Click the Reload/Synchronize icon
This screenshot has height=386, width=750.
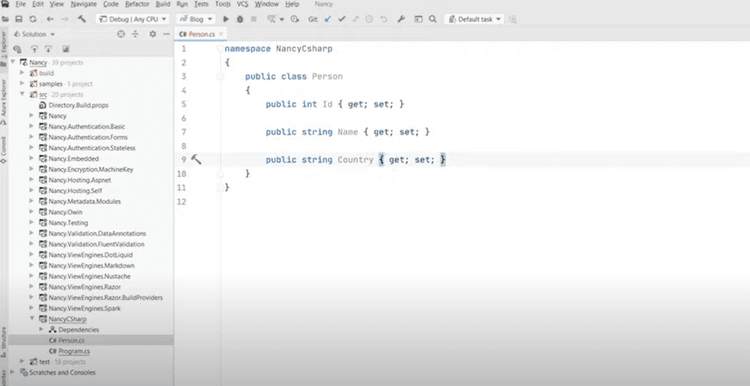33,20
